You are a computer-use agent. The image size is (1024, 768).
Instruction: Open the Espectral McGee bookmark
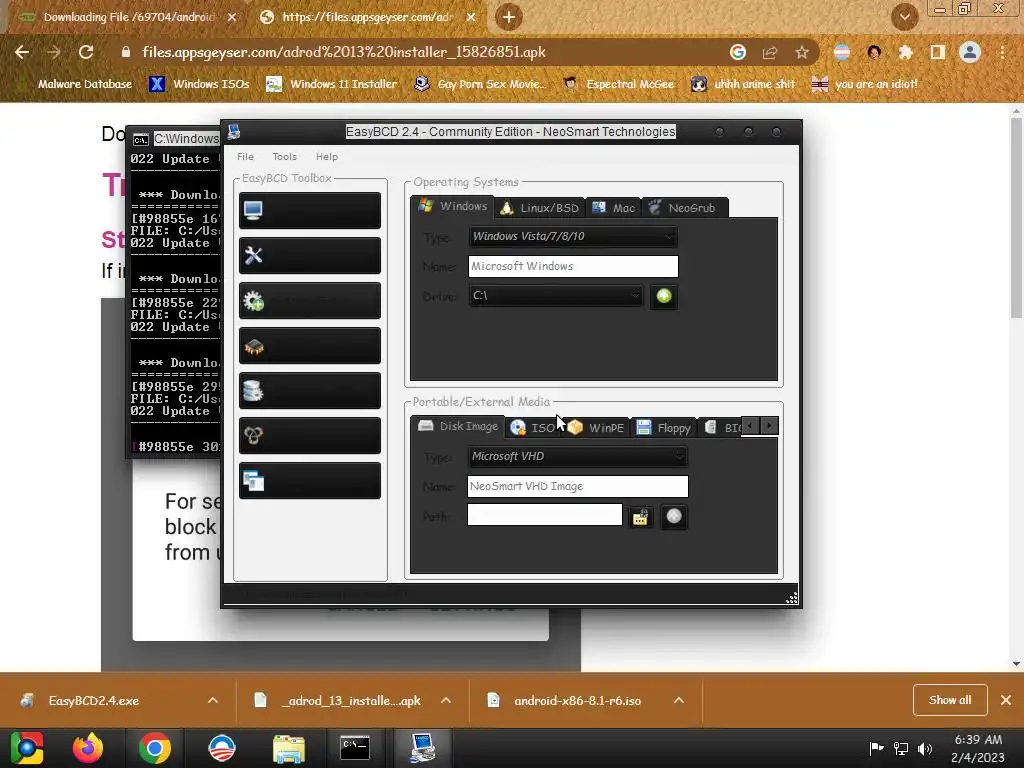[x=619, y=84]
